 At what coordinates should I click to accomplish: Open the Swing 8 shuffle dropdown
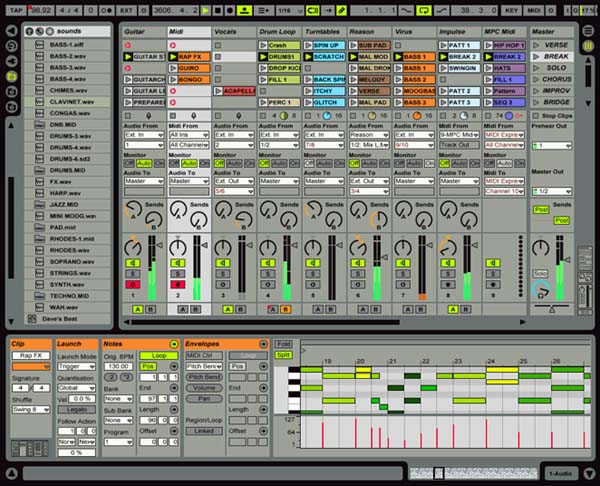(x=31, y=409)
